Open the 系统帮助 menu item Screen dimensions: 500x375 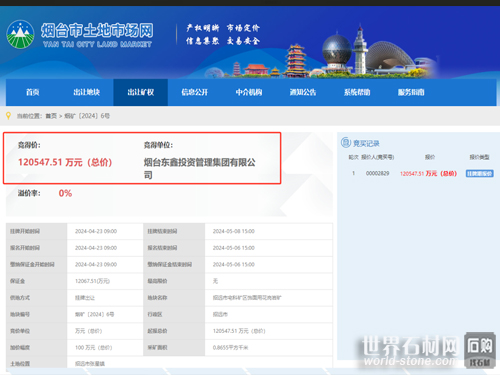[357, 92]
